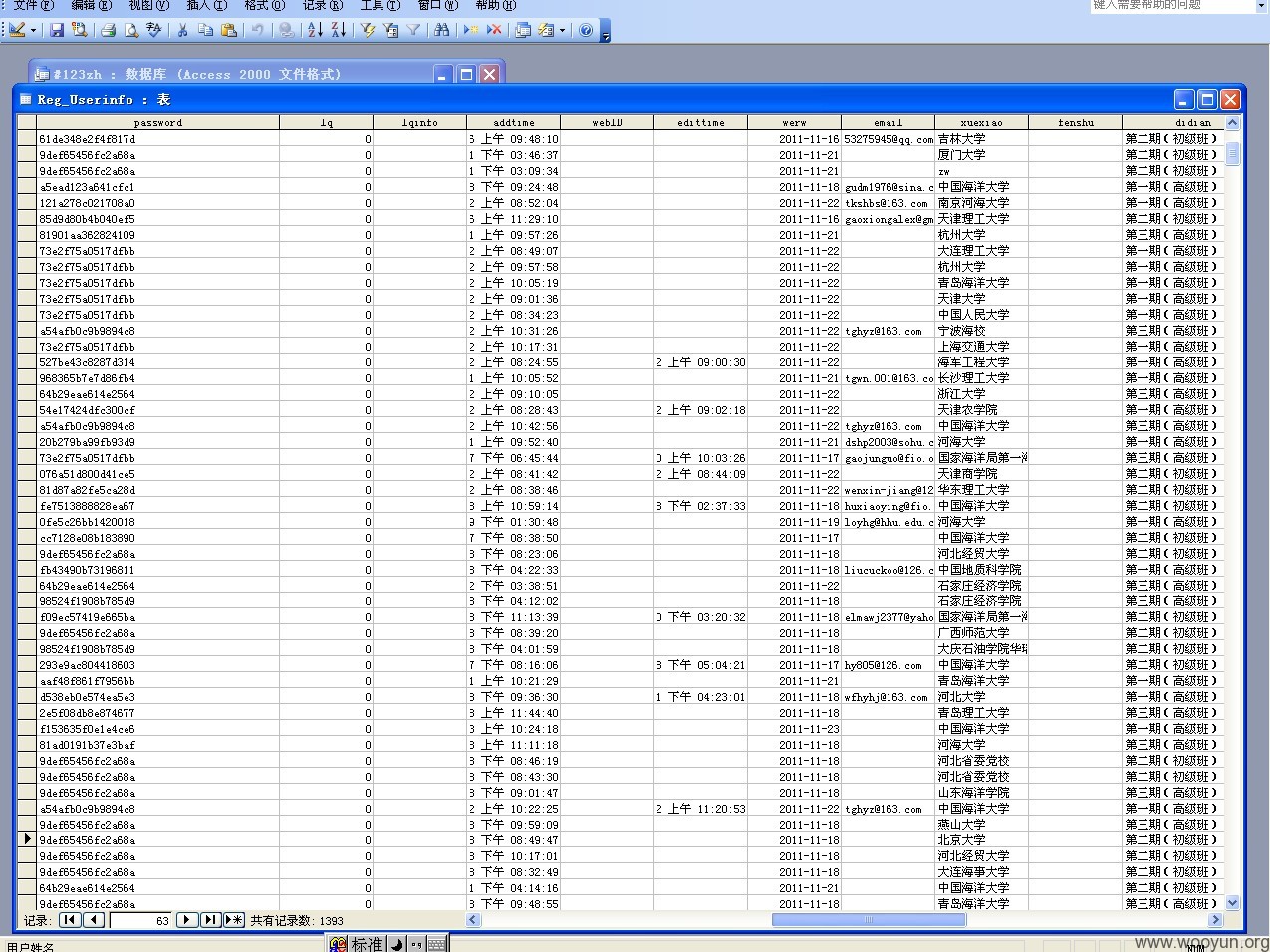Jump to the last record

click(210, 920)
